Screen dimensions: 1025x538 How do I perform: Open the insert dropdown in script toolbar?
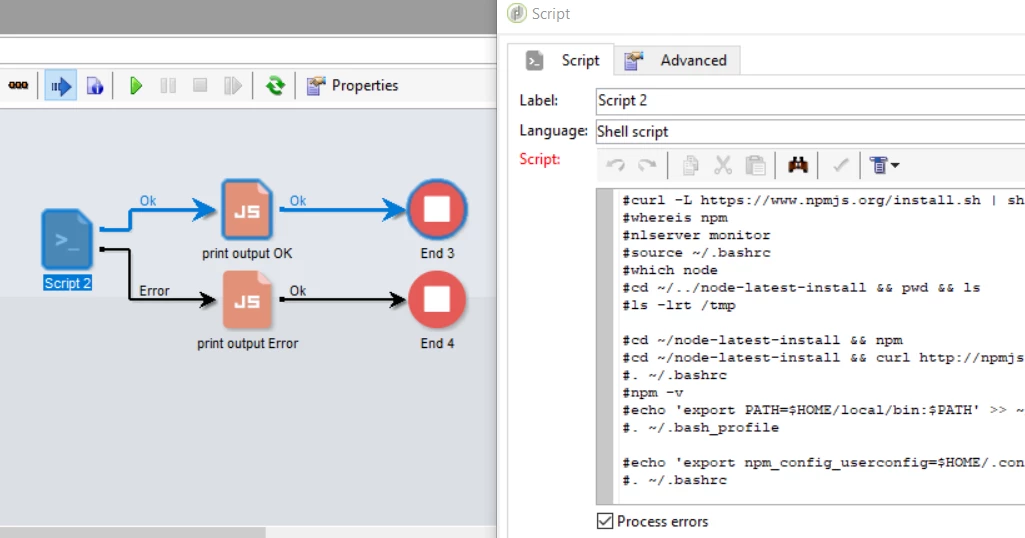tap(884, 165)
